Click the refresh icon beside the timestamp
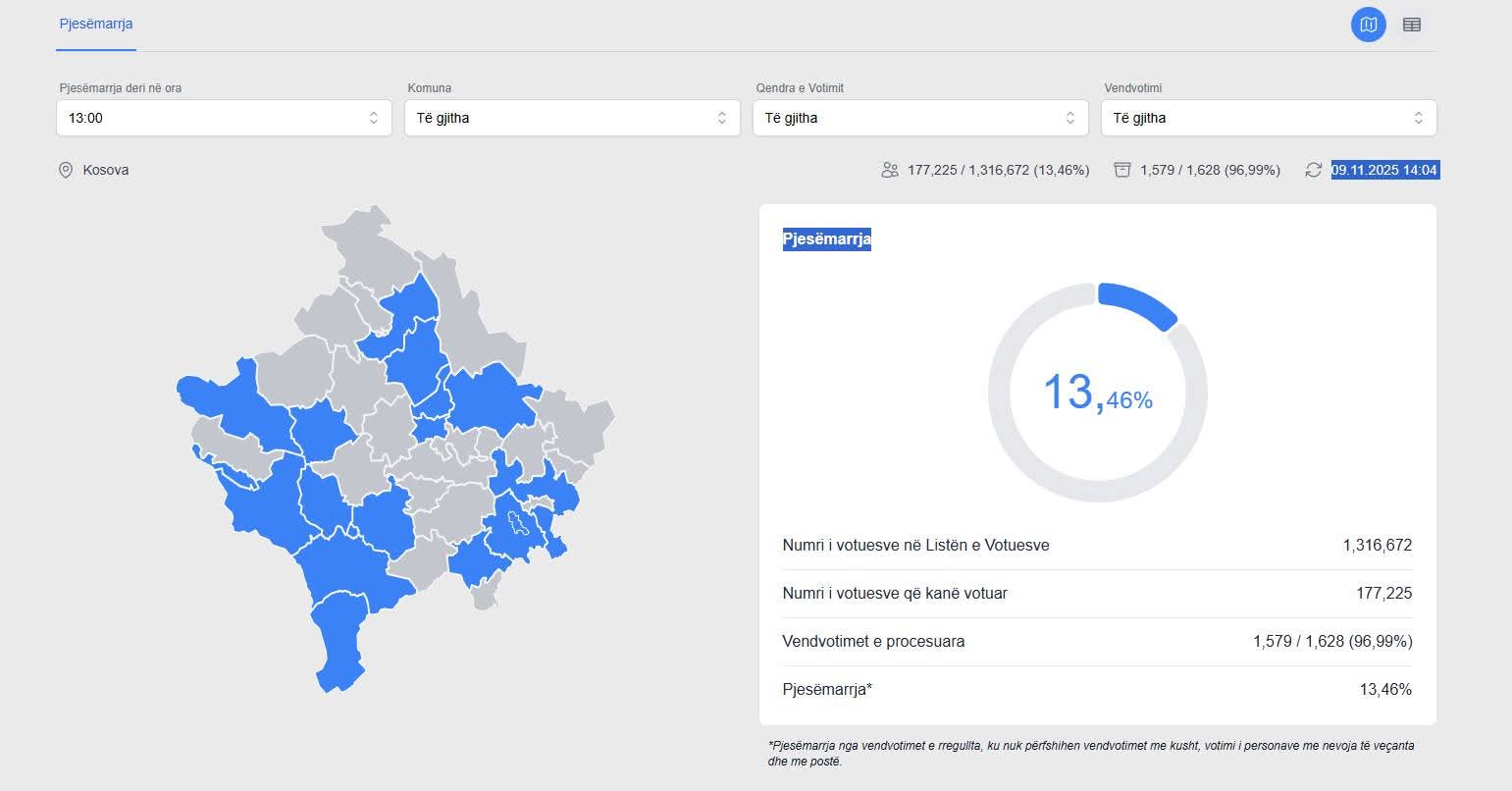Viewport: 1512px width, 791px height. (1313, 170)
